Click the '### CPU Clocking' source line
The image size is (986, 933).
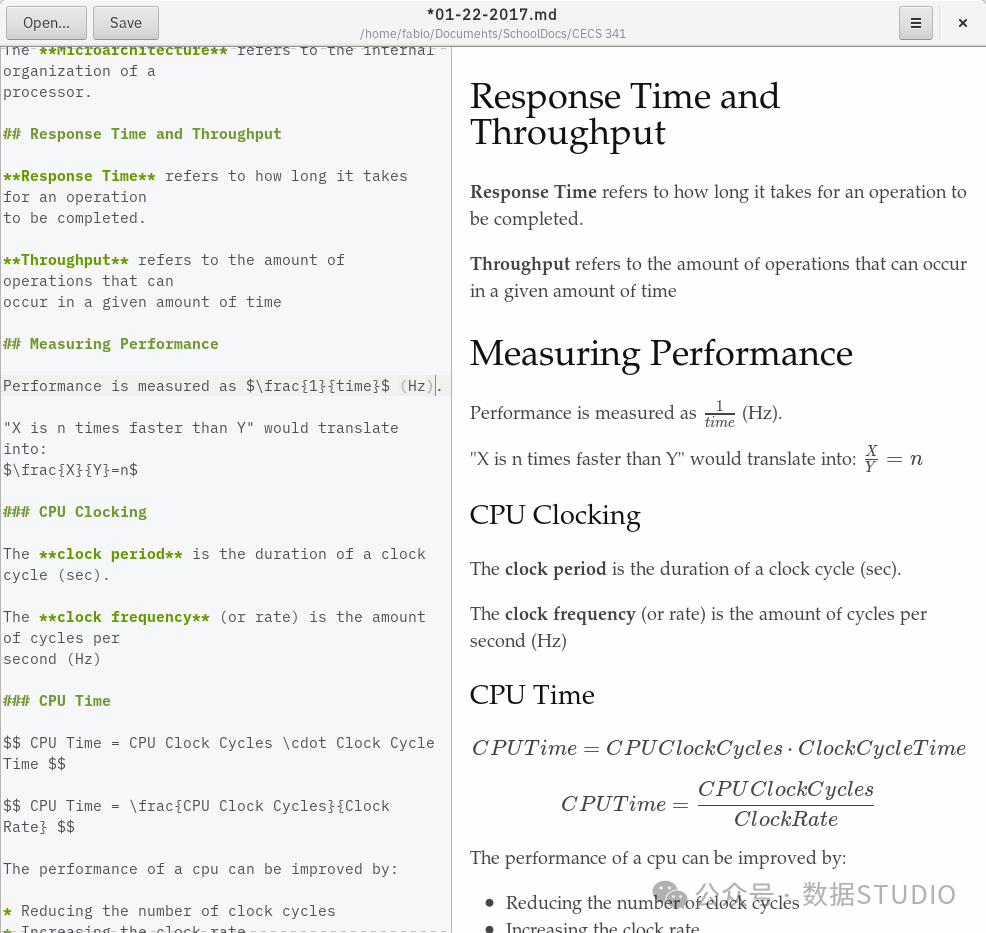[75, 512]
